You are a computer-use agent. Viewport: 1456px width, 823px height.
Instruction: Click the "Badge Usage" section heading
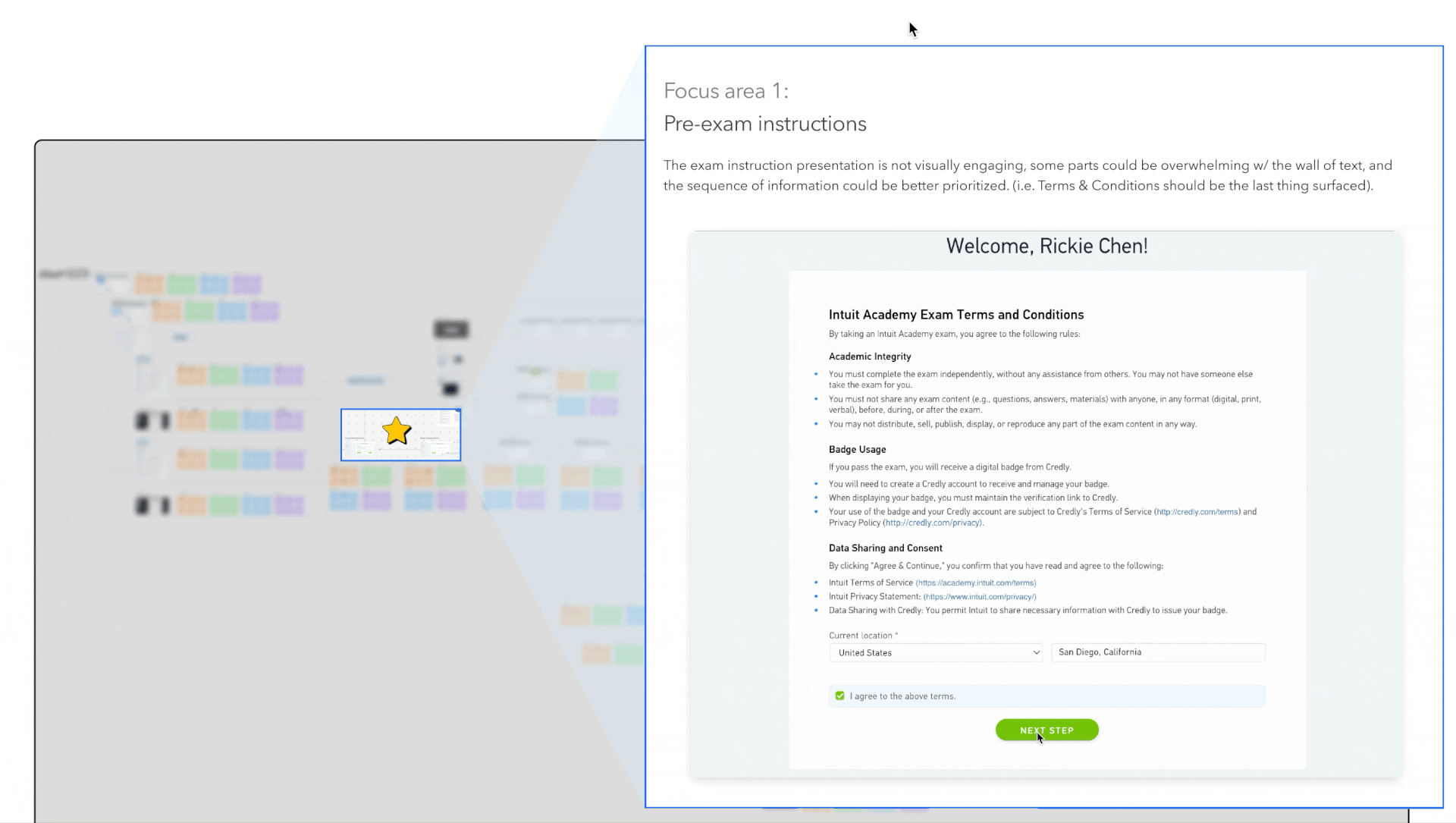(857, 449)
